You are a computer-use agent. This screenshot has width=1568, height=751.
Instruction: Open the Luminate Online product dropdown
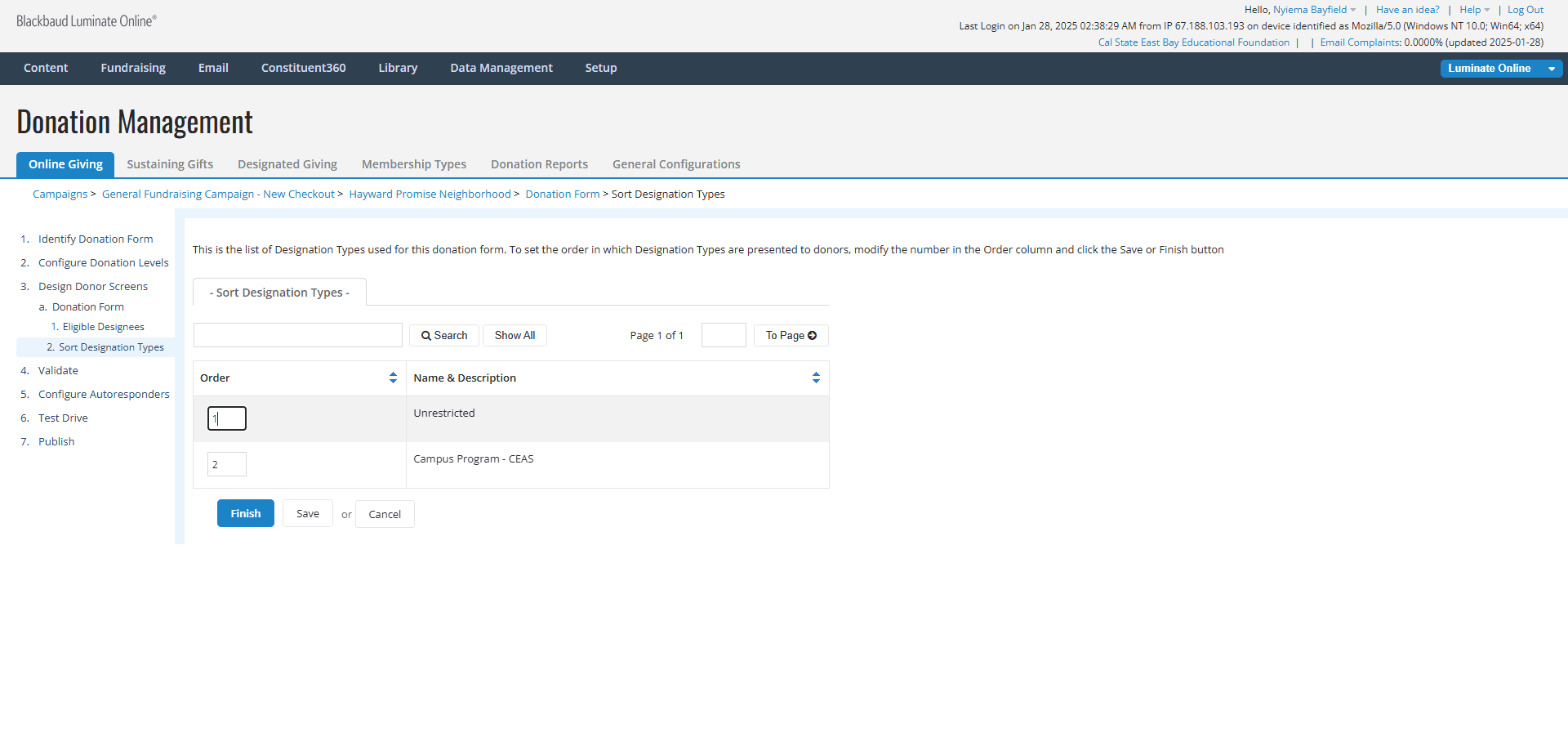coord(1501,69)
